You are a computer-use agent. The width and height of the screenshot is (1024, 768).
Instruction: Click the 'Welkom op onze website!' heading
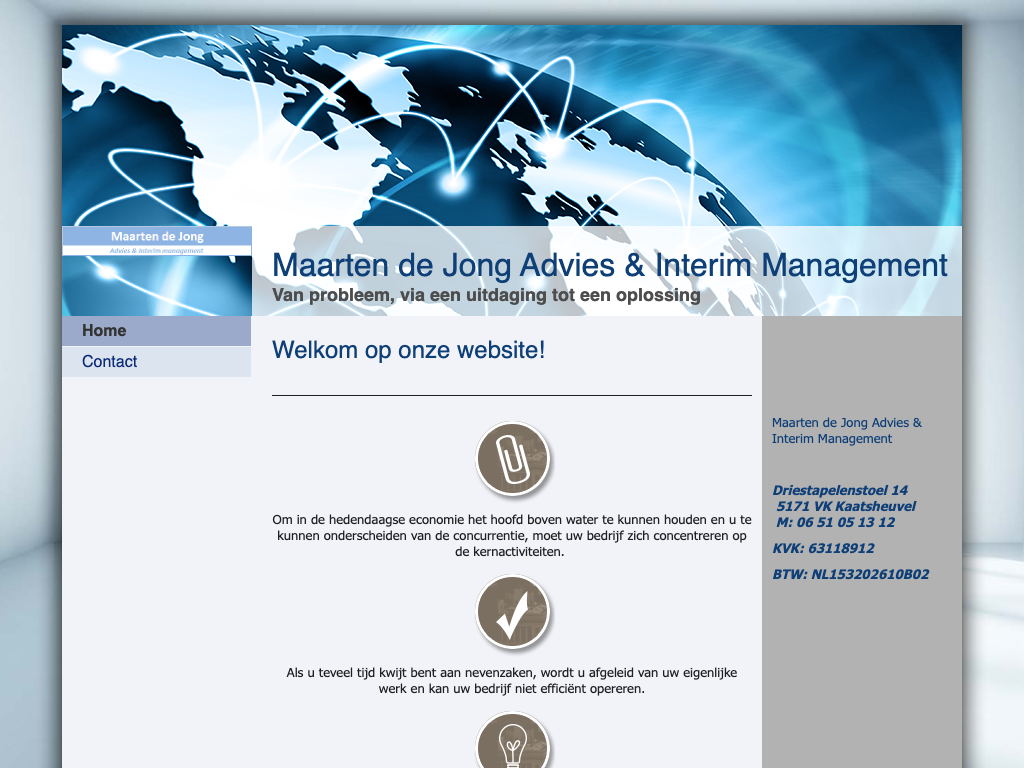[408, 350]
